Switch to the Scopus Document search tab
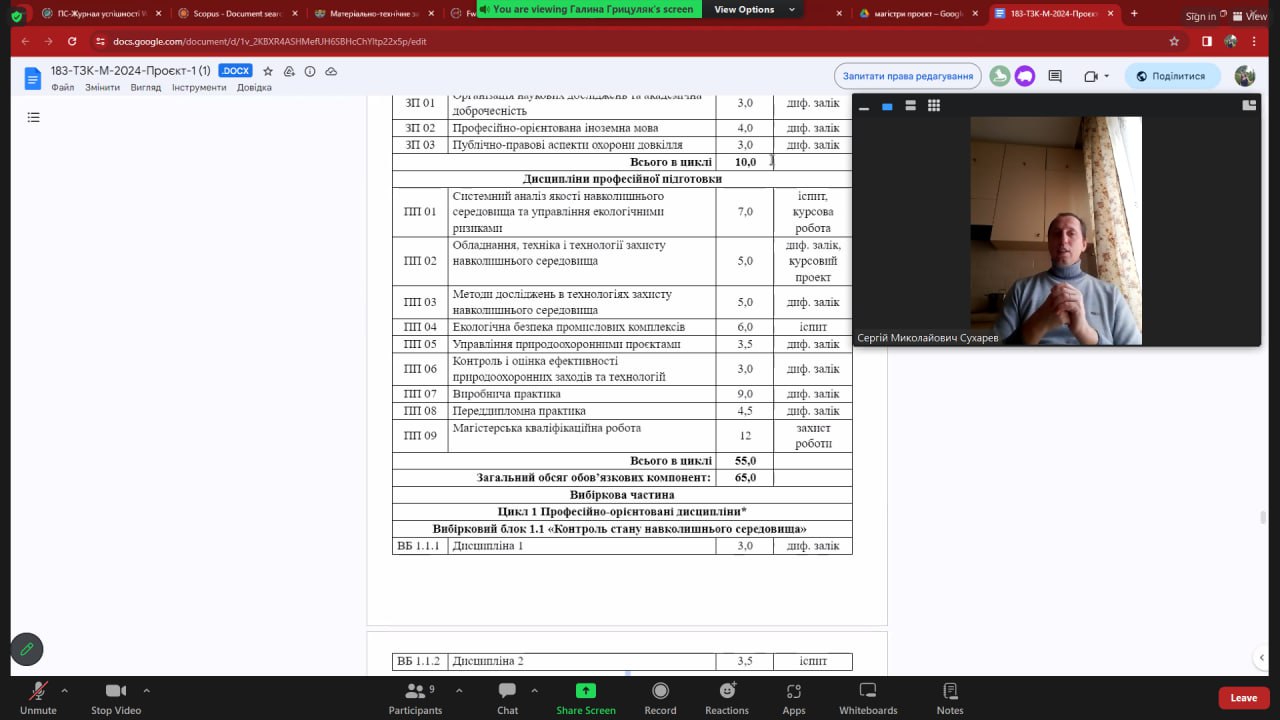The width and height of the screenshot is (1280, 720). tap(237, 14)
